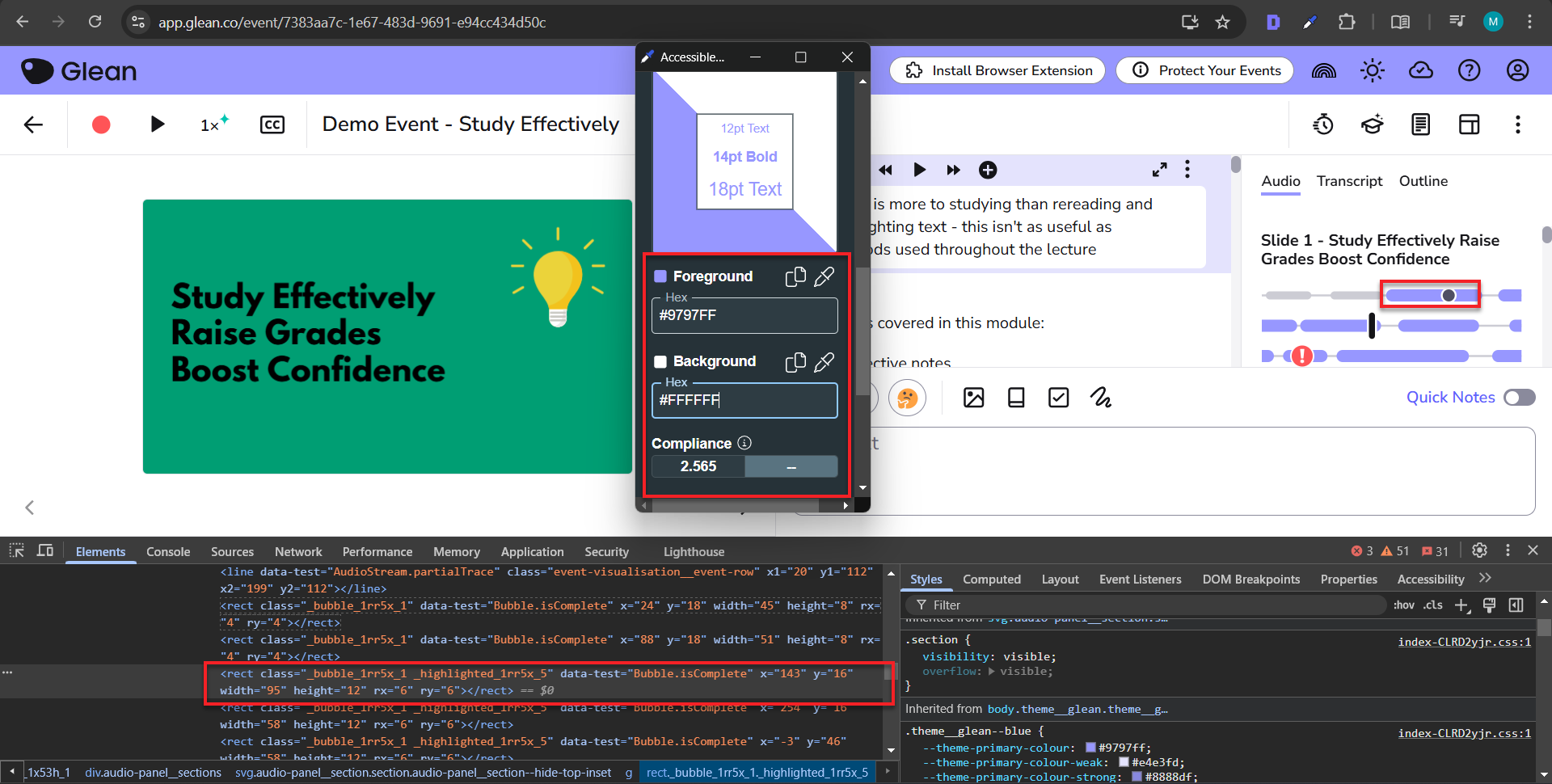Open the scribble drawing tool

click(1100, 398)
